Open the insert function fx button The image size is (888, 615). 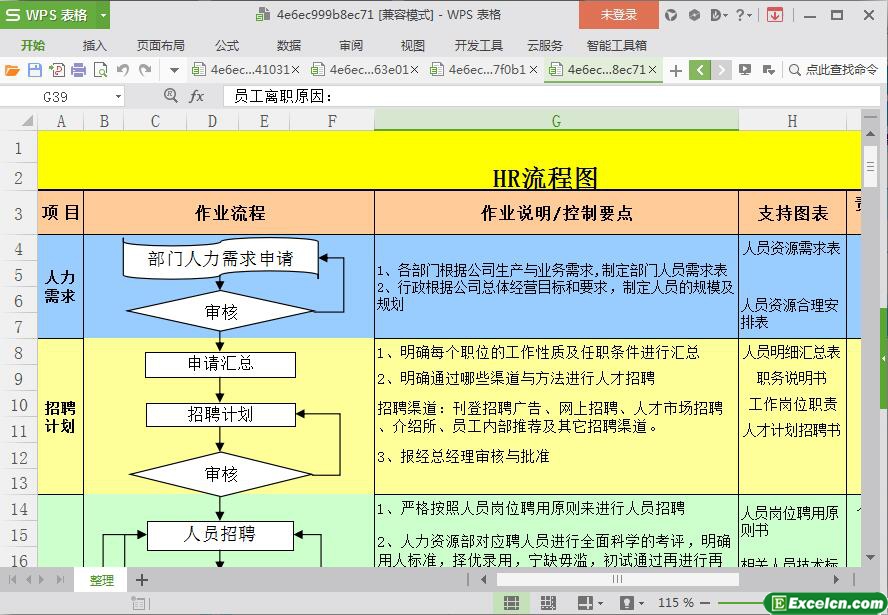pyautogui.click(x=197, y=96)
